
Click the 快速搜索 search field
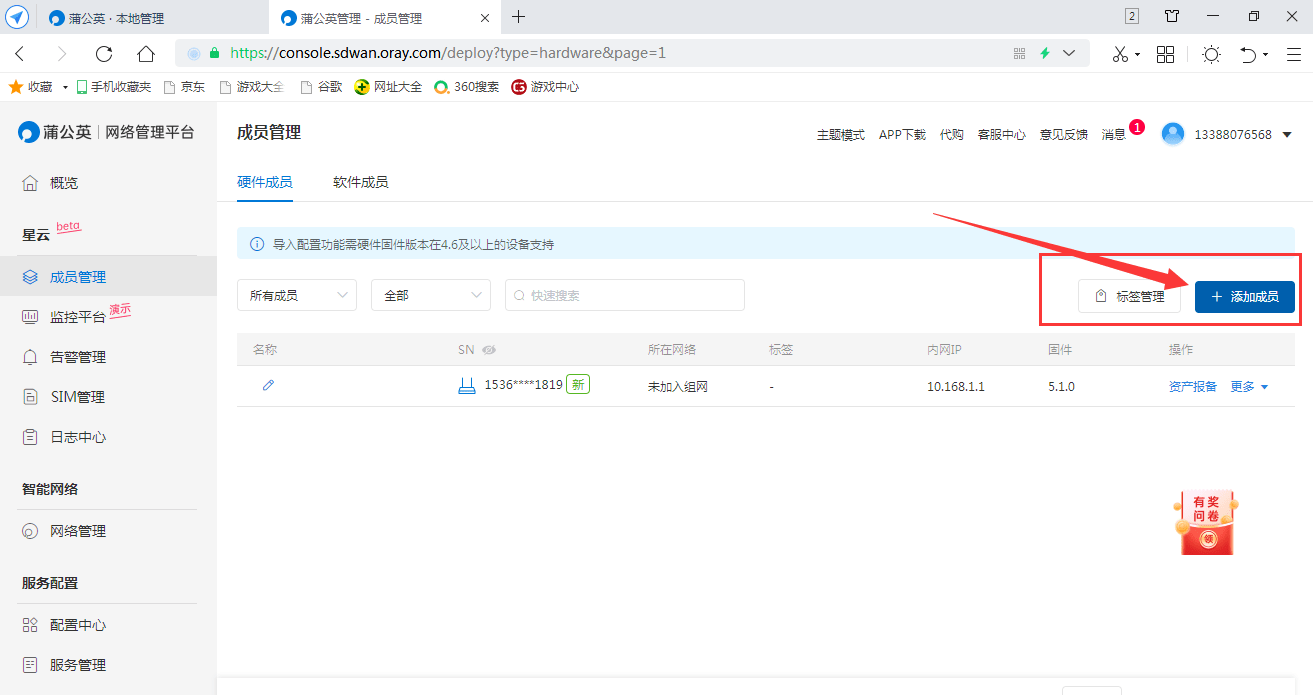tap(625, 296)
